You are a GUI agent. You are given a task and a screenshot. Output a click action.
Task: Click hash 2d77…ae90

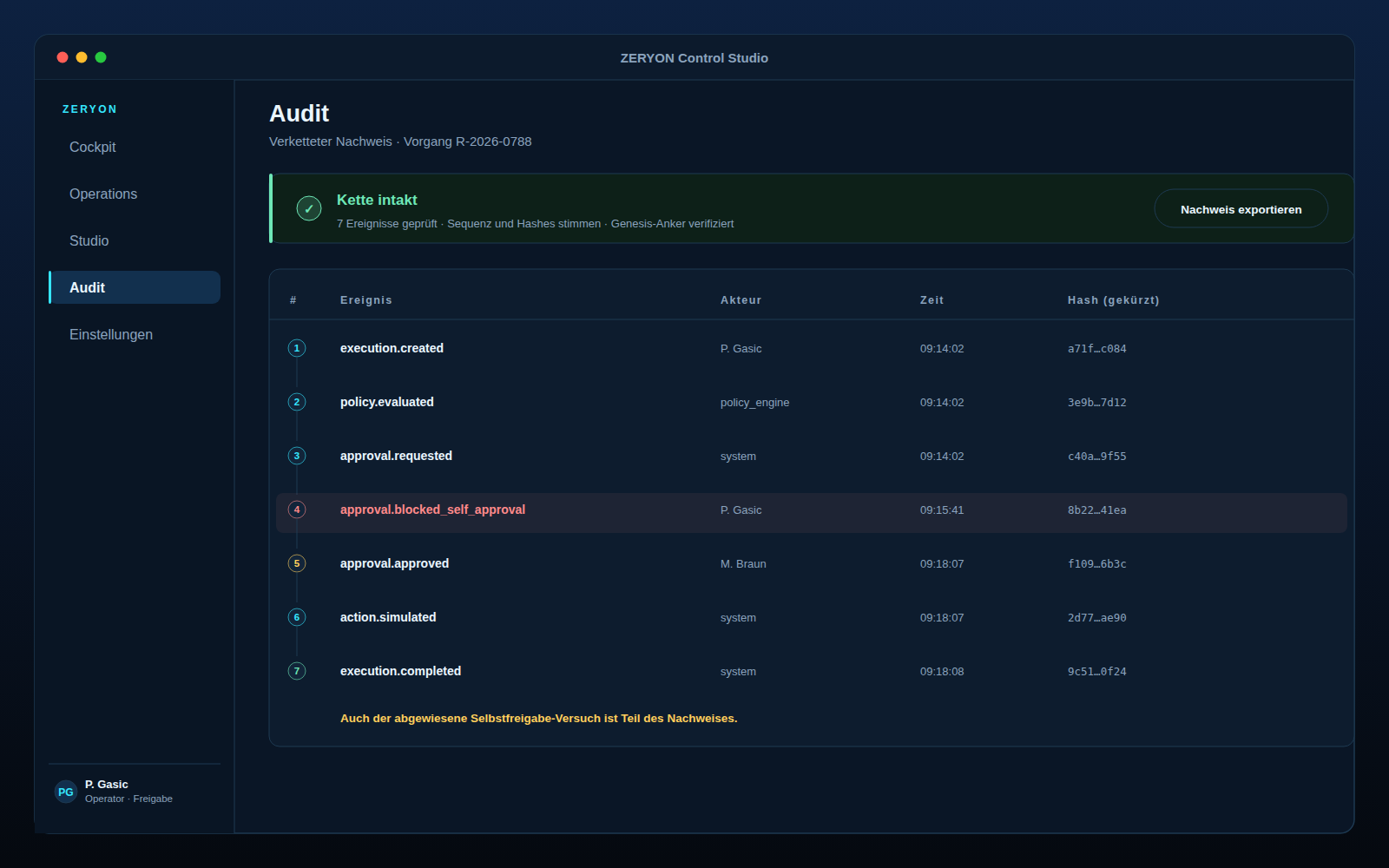click(1096, 618)
